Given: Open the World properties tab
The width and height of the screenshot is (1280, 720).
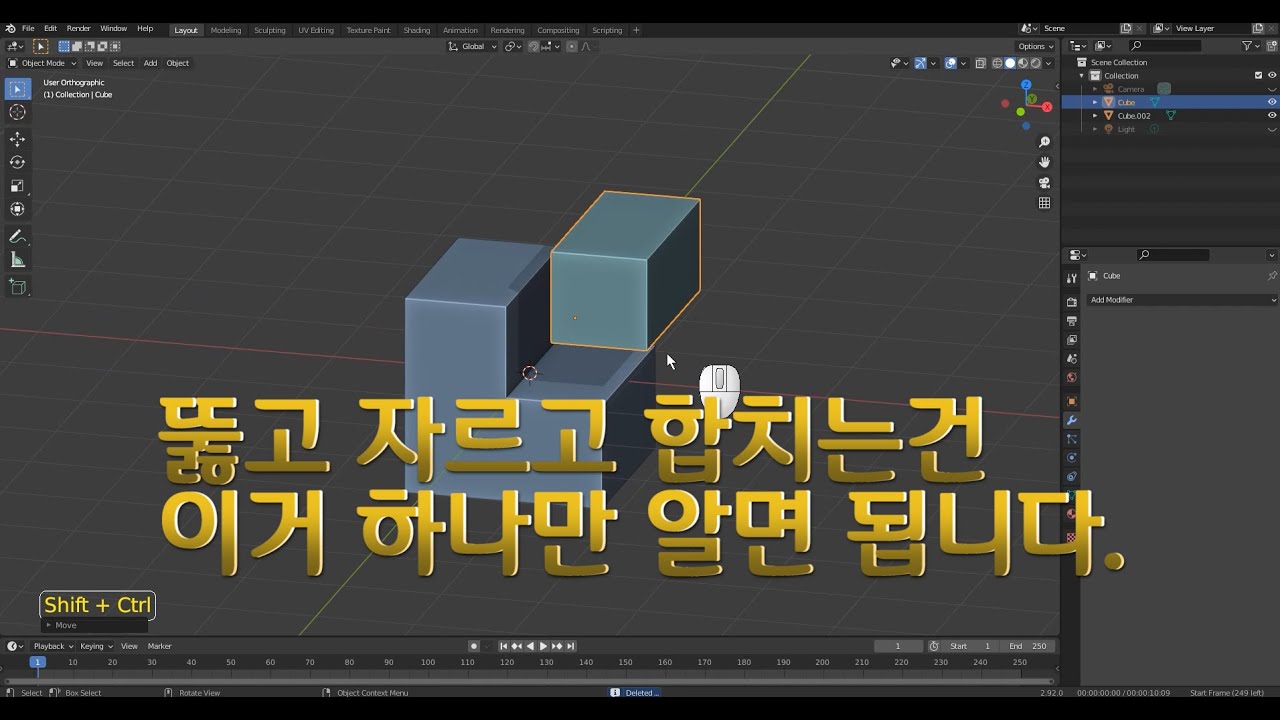Looking at the screenshot, I should [1072, 377].
